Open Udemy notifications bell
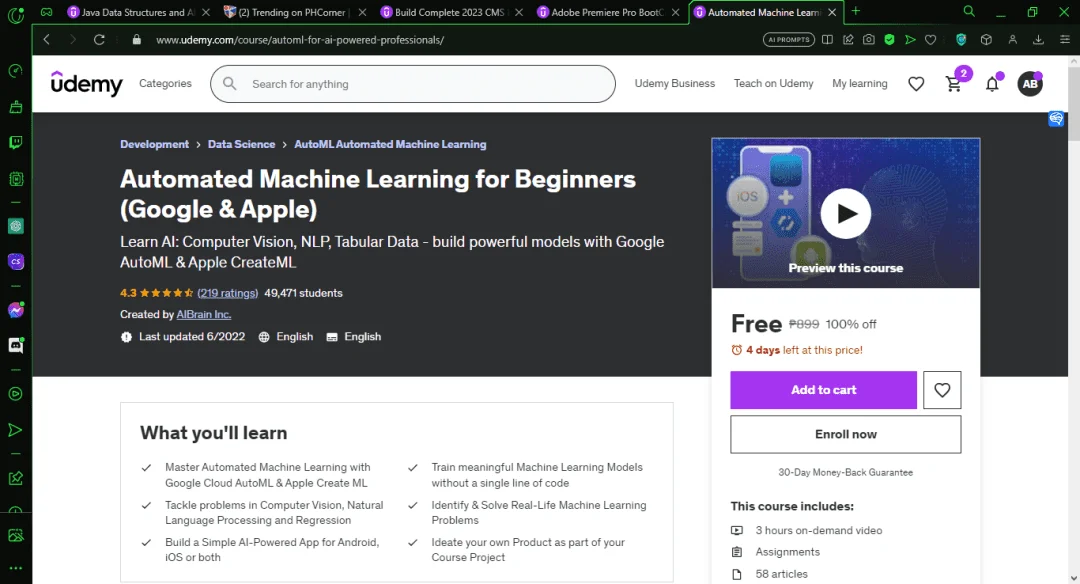The width and height of the screenshot is (1080, 584). point(992,84)
